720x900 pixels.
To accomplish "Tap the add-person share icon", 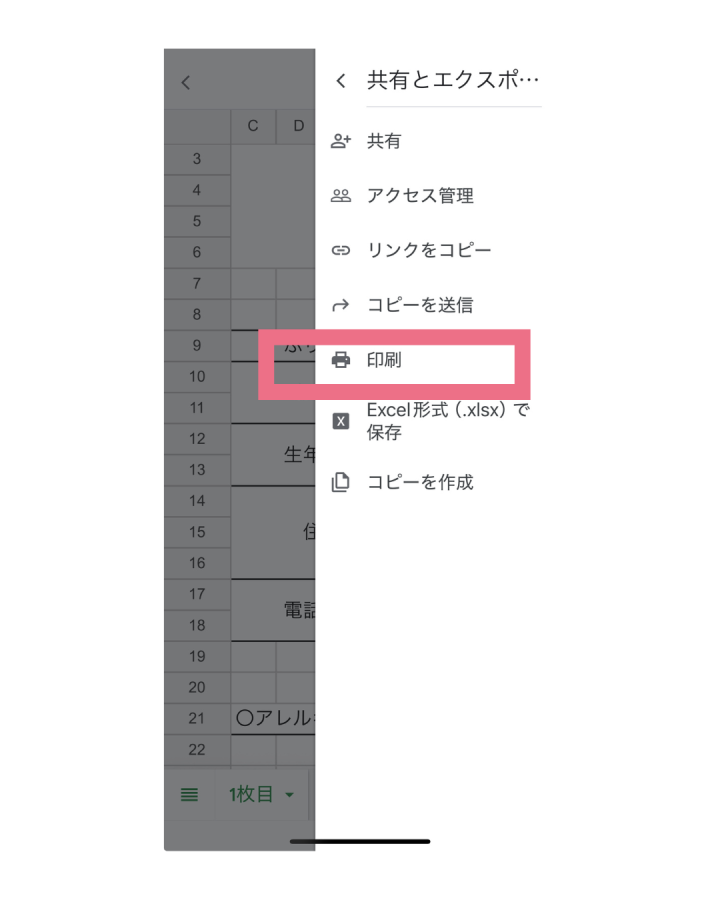I will 341,142.
